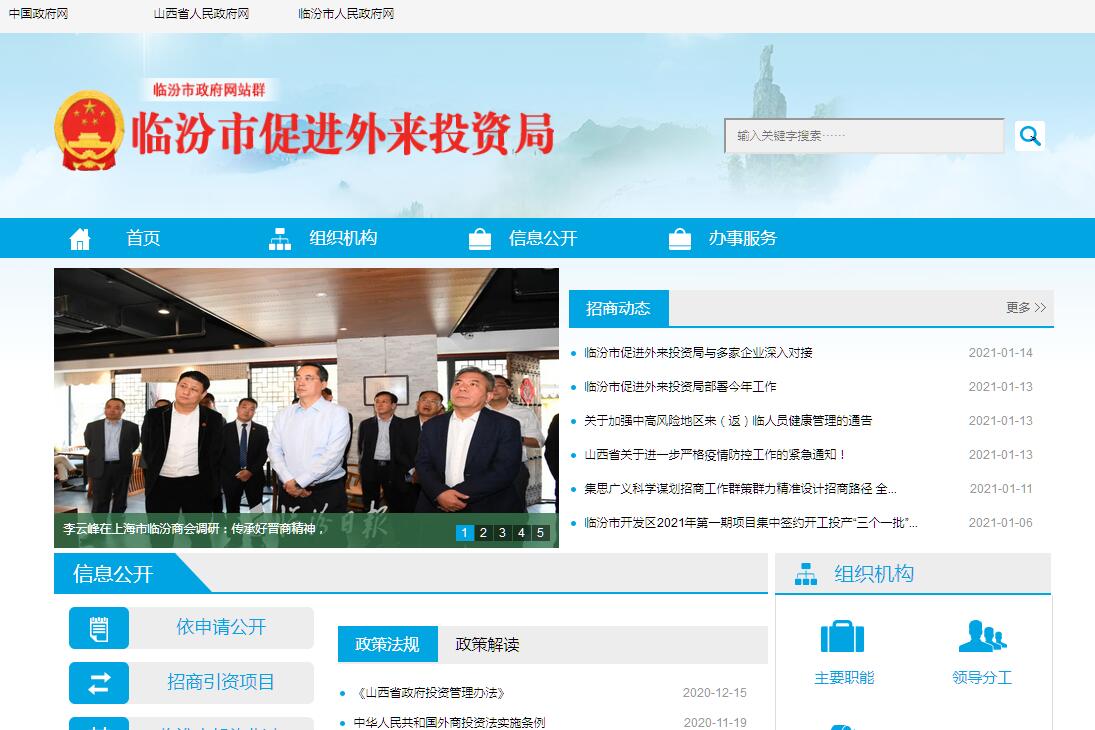Screen dimensions: 1095x730
Task: Open 《山西省政府投资管理办法》 policy link
Action: [430, 693]
